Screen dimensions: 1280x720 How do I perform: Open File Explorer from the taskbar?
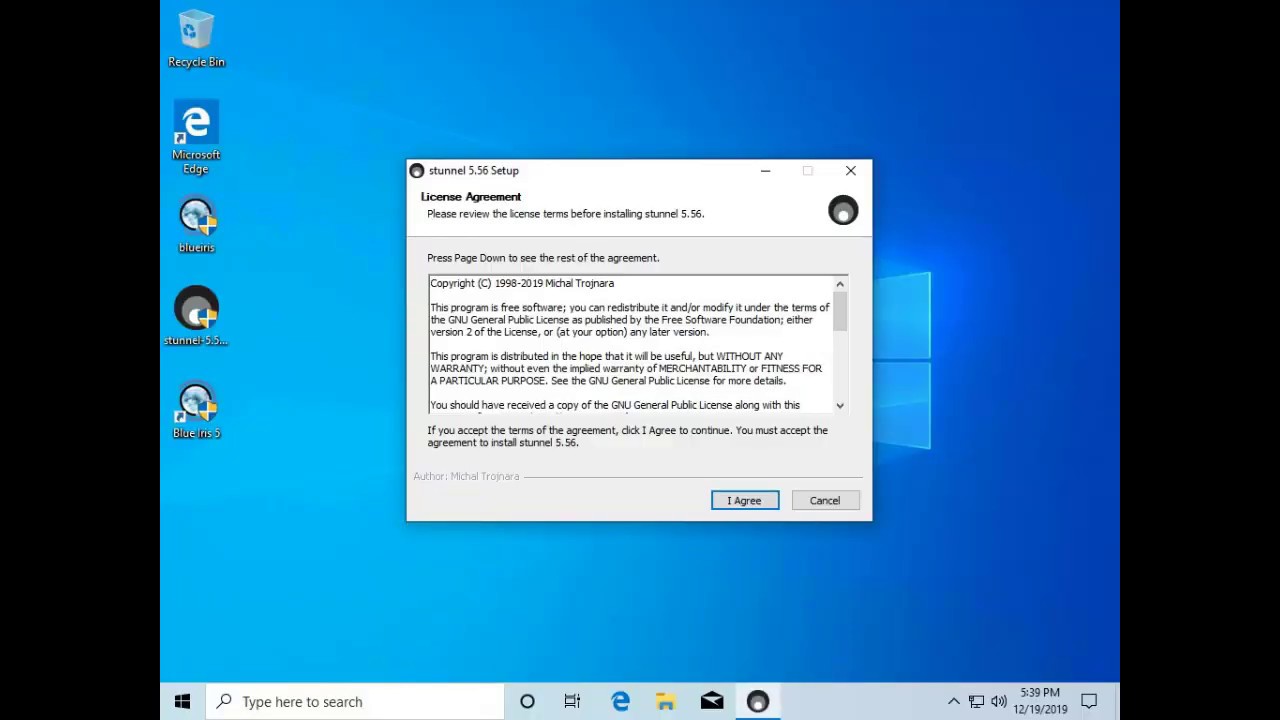click(666, 702)
